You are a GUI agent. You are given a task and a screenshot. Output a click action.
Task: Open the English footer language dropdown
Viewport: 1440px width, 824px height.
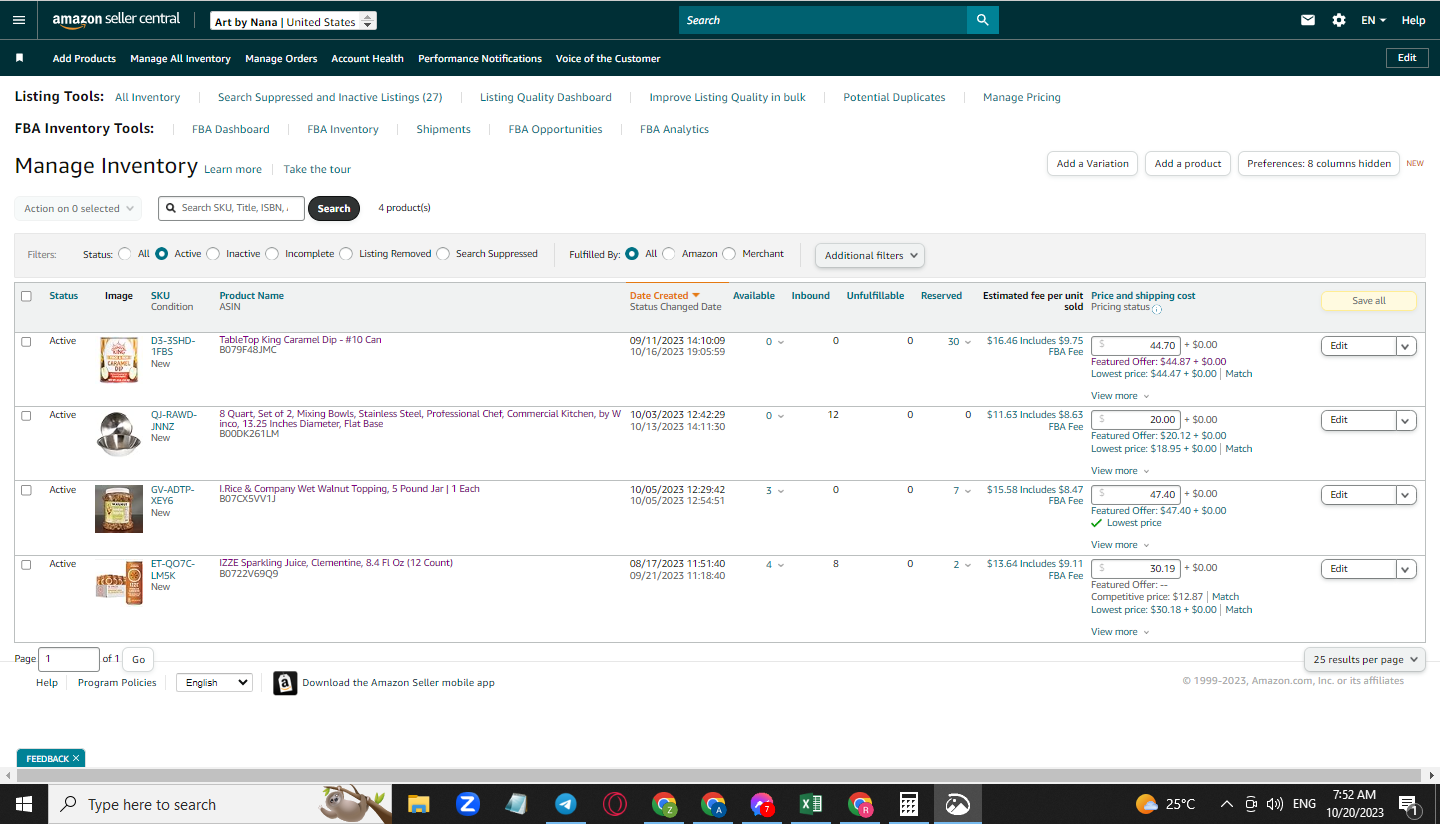pos(214,683)
